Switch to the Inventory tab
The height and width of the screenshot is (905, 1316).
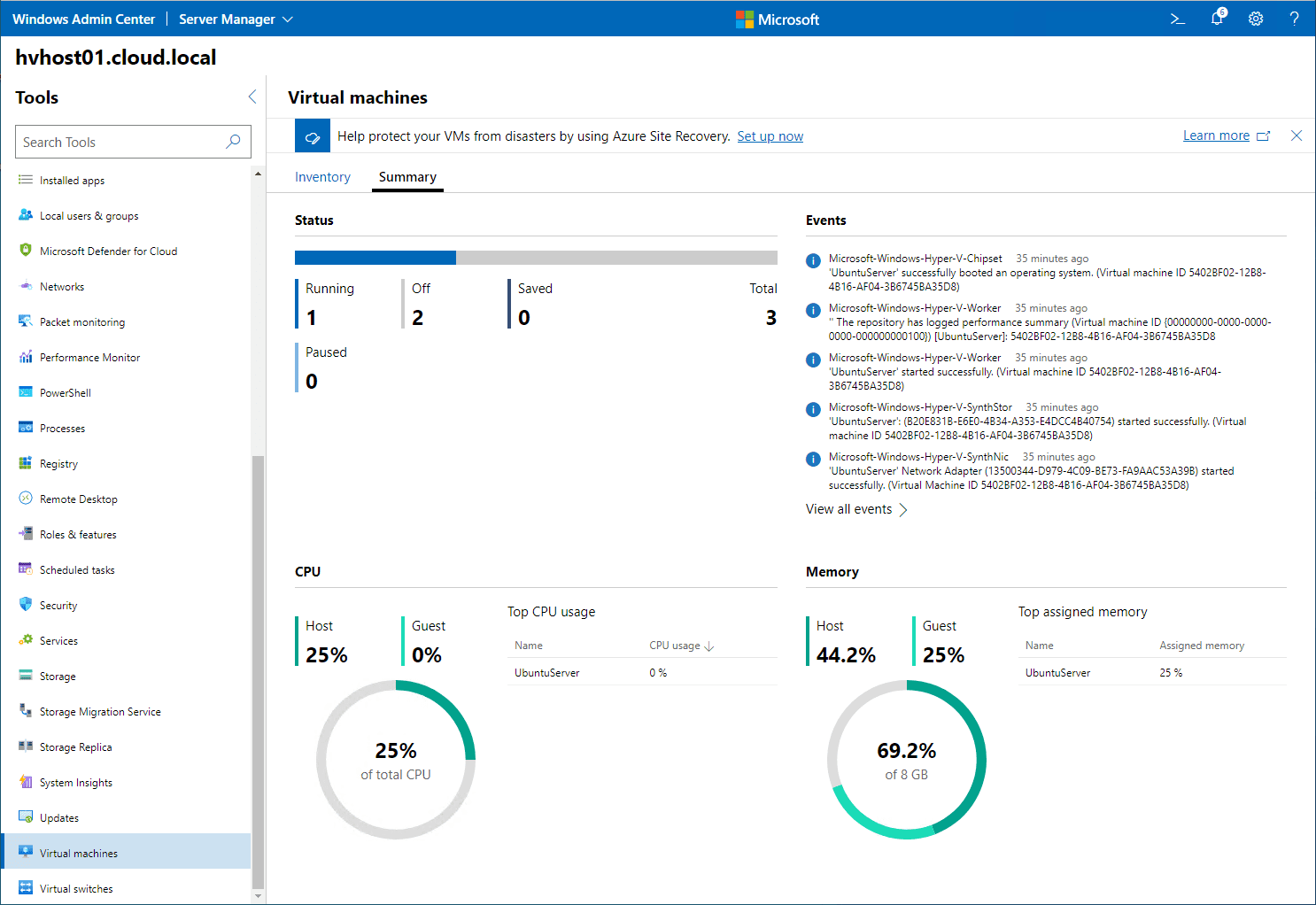tap(322, 177)
